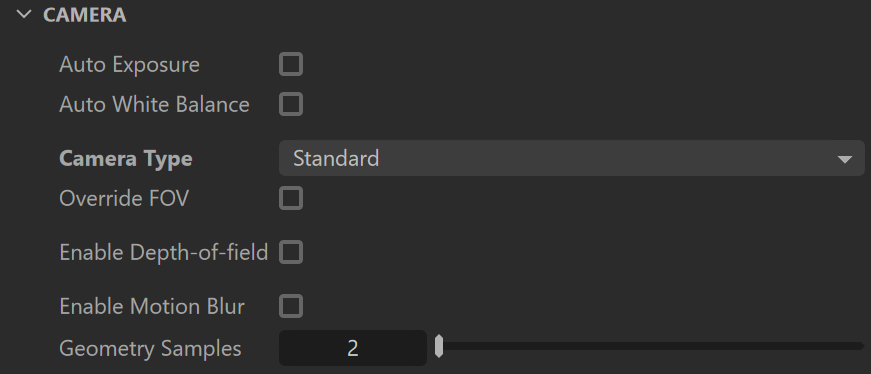Click the Geometry Samples slider handle
This screenshot has width=871, height=374.
pyautogui.click(x=439, y=346)
